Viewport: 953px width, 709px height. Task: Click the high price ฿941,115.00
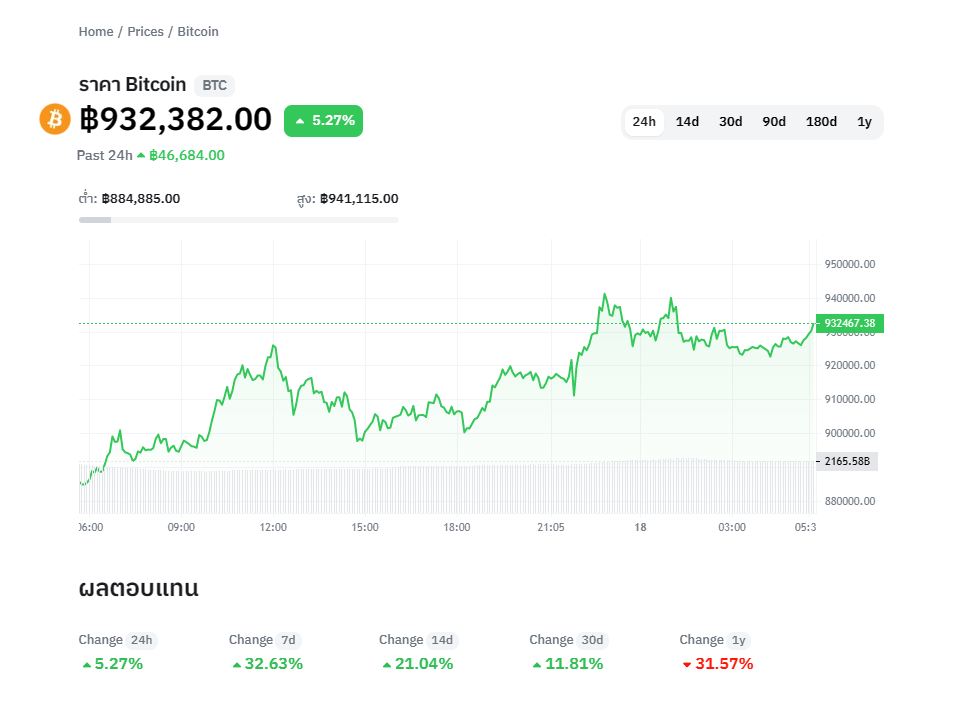(x=359, y=199)
